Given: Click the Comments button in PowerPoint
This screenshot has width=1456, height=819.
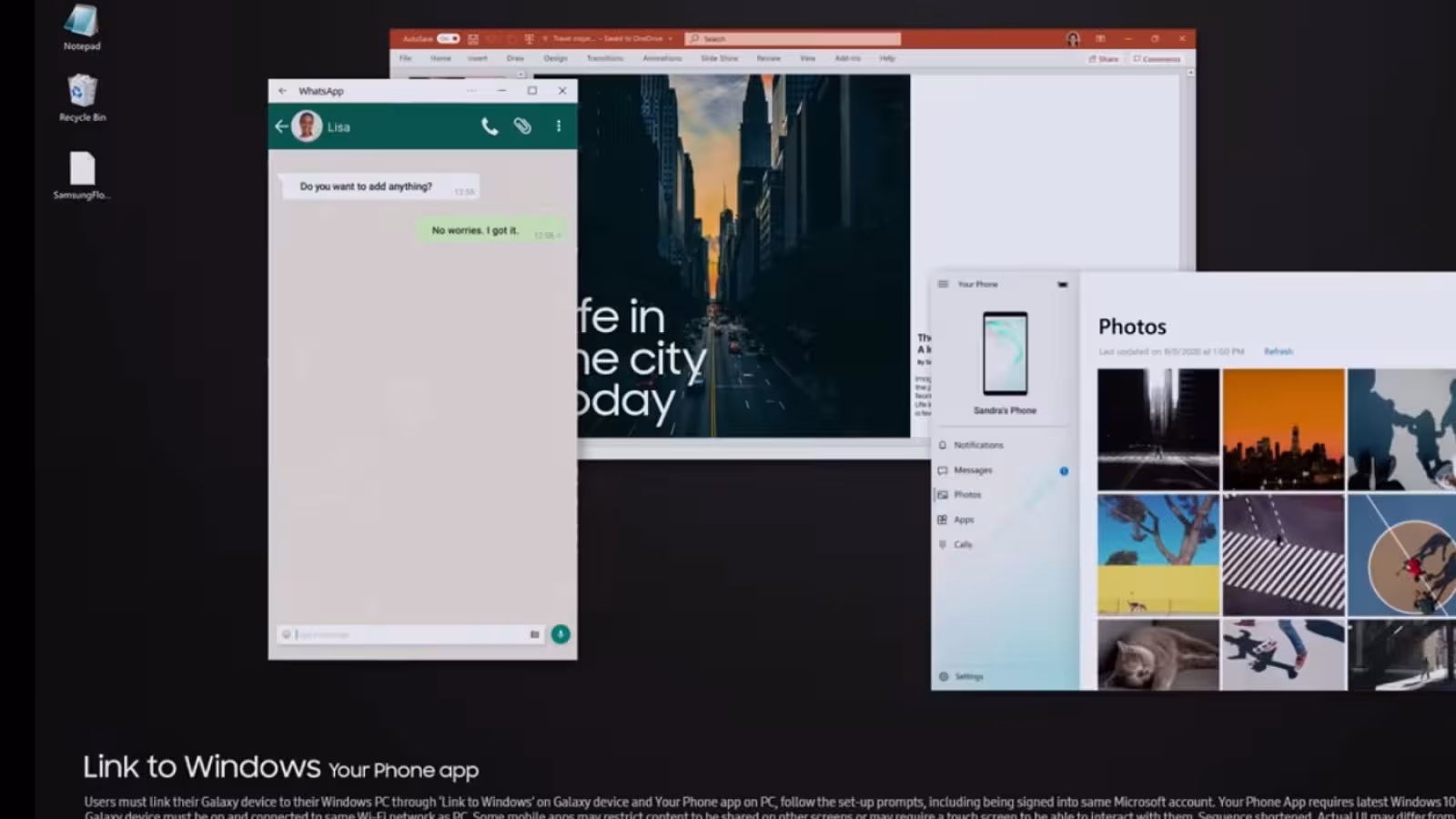Looking at the screenshot, I should 1158,59.
